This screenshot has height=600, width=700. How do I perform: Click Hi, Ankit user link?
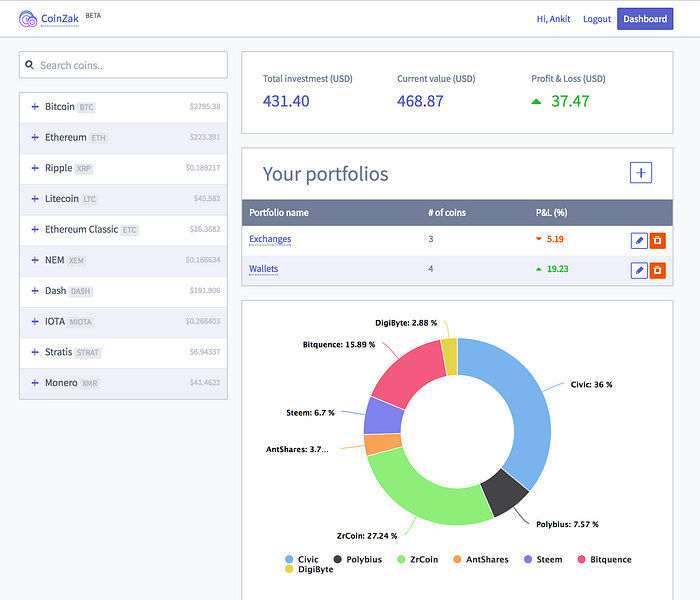553,19
